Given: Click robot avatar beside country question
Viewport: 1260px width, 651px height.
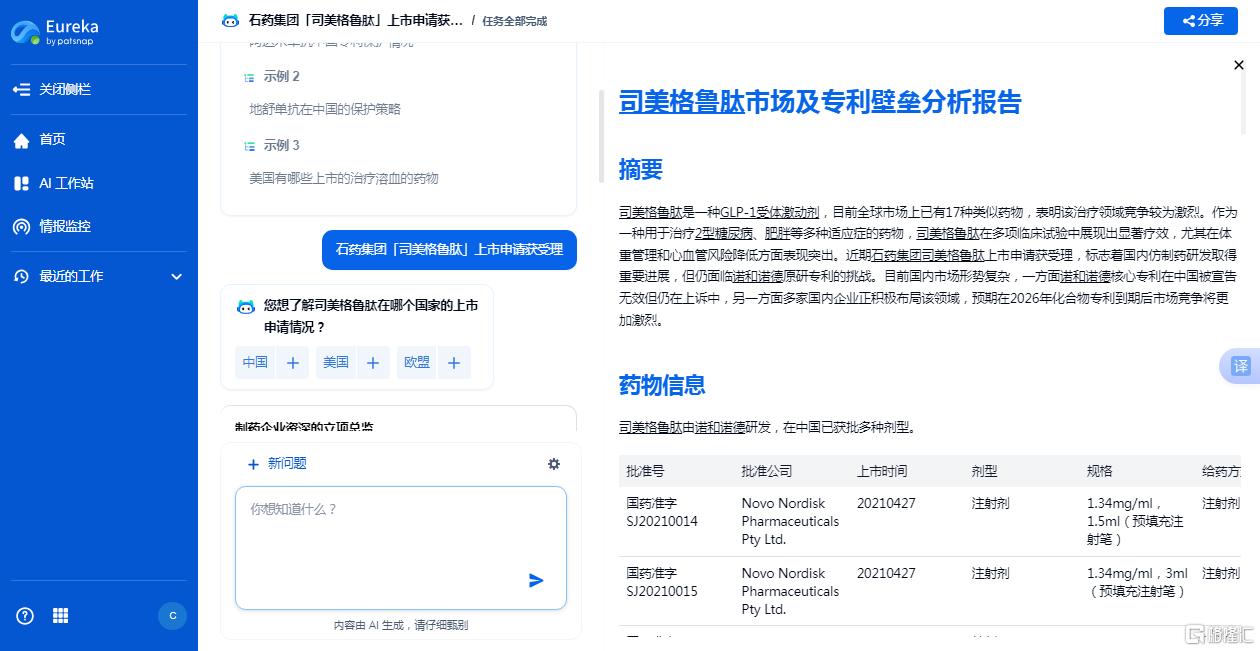Looking at the screenshot, I should coord(246,306).
